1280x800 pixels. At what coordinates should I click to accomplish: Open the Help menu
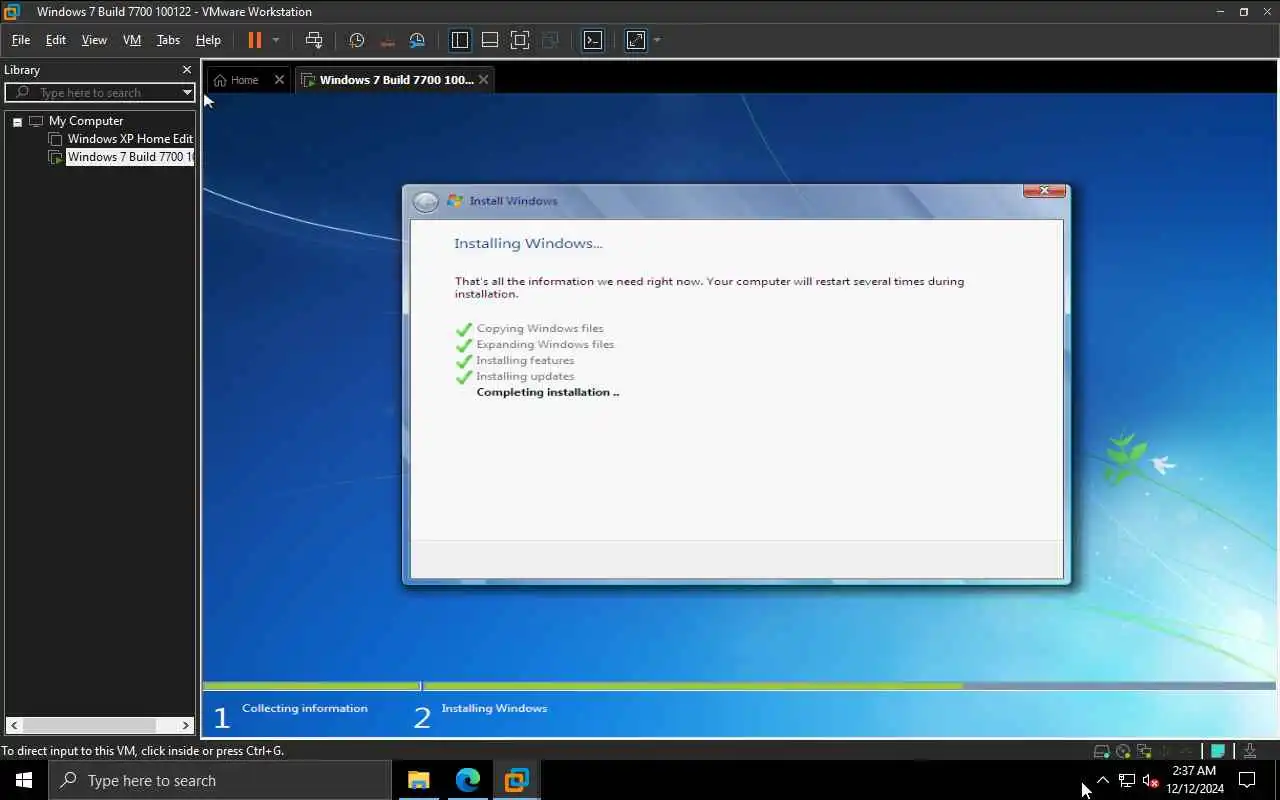[x=208, y=40]
